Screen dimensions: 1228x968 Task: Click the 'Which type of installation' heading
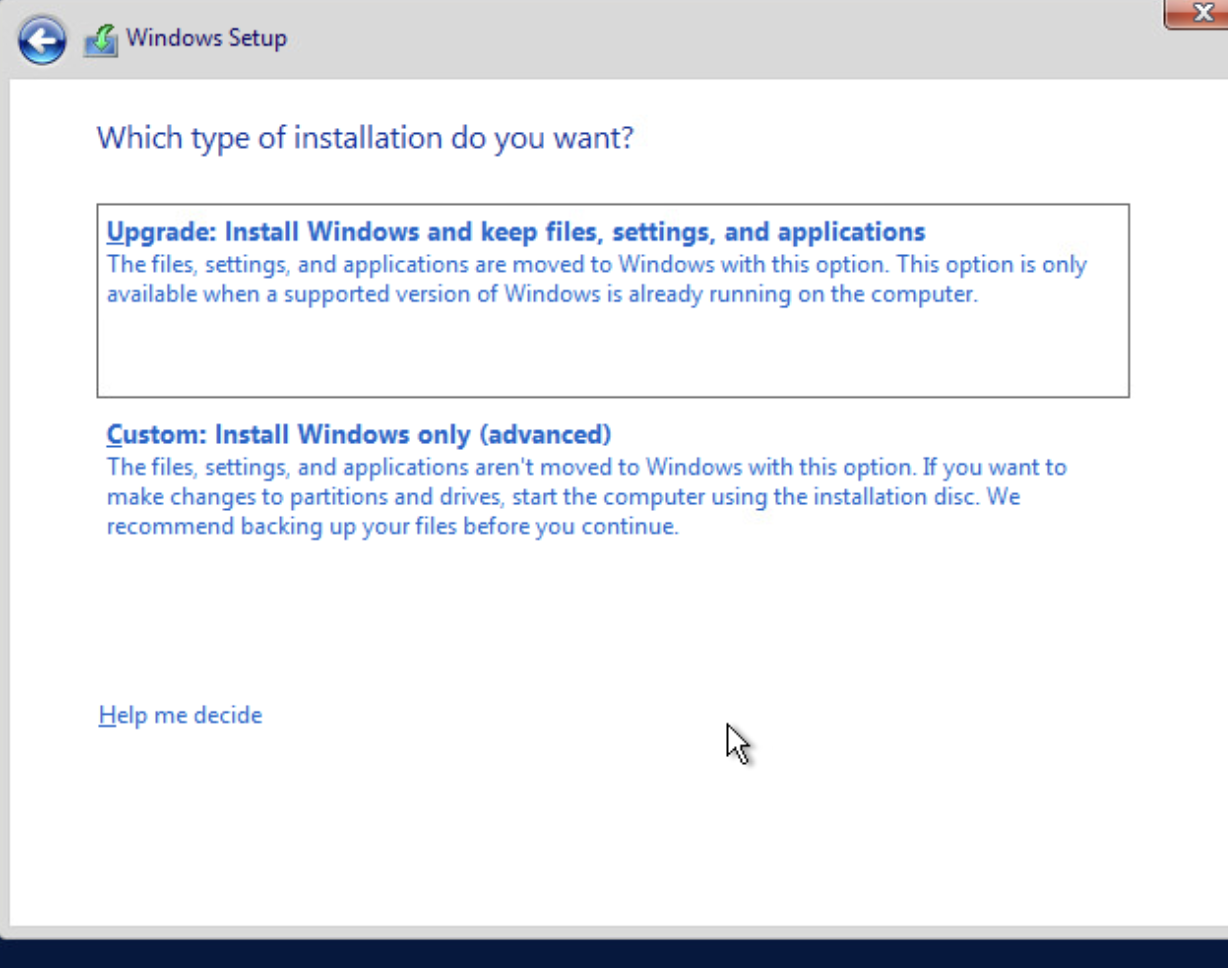click(x=365, y=137)
